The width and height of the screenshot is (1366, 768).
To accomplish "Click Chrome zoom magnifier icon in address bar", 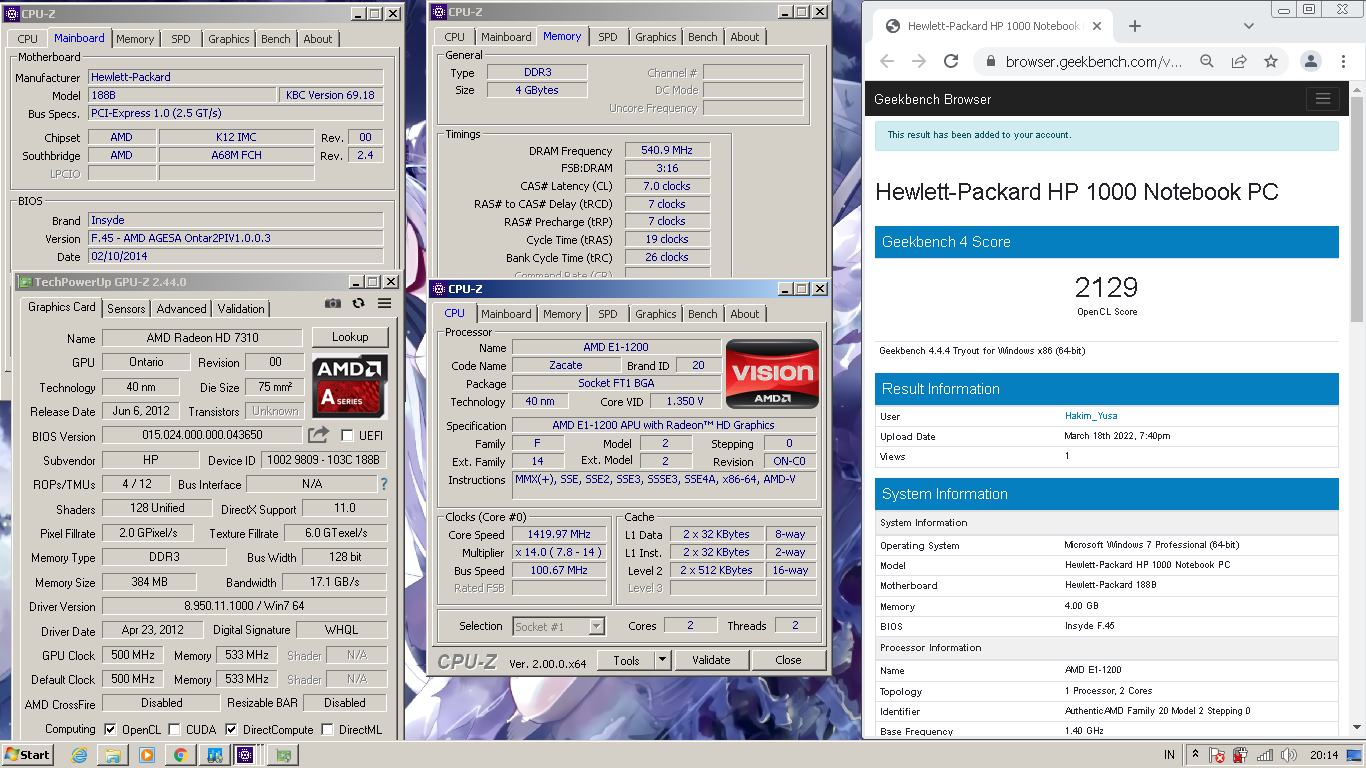I will (1207, 61).
